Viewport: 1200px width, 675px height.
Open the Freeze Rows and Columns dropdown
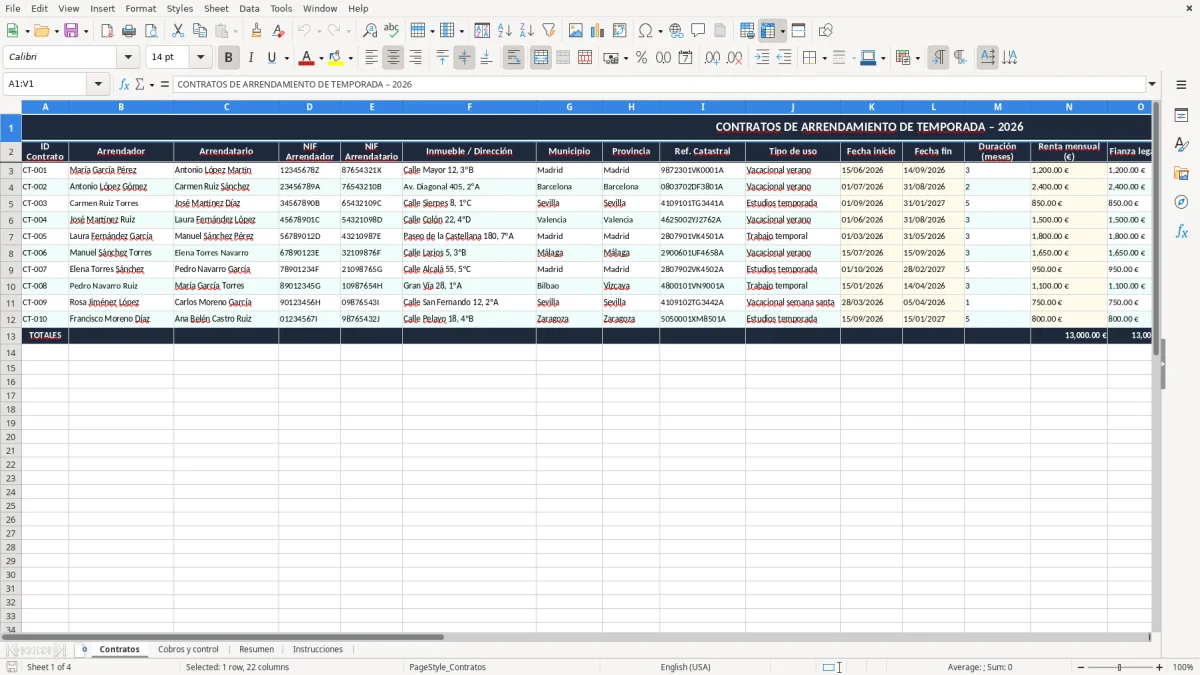click(x=782, y=31)
